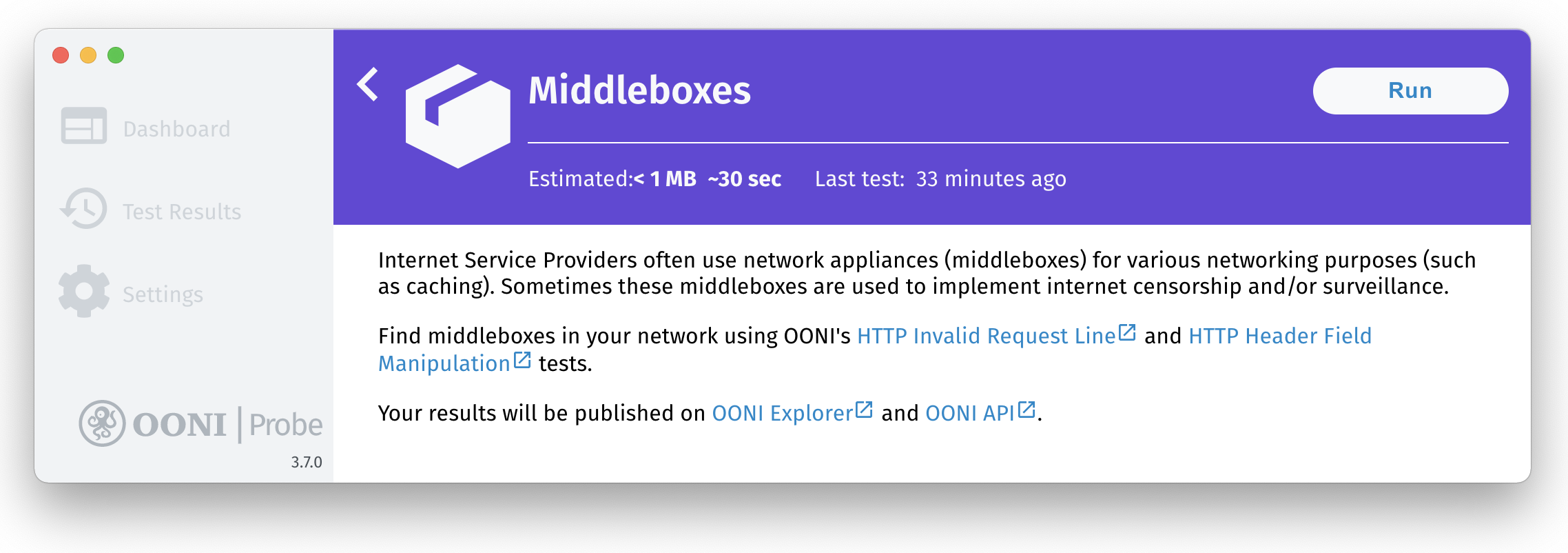Go to Test Results section

[182, 212]
